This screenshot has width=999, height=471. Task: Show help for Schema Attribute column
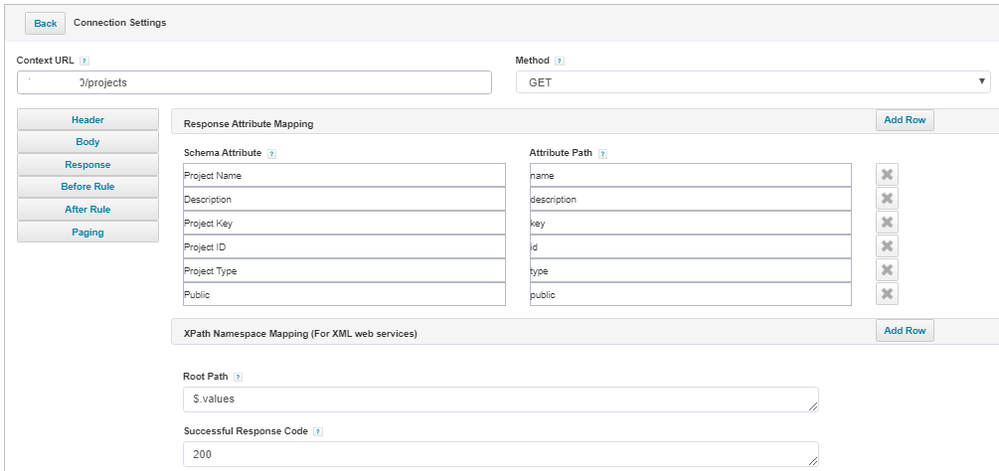point(272,154)
